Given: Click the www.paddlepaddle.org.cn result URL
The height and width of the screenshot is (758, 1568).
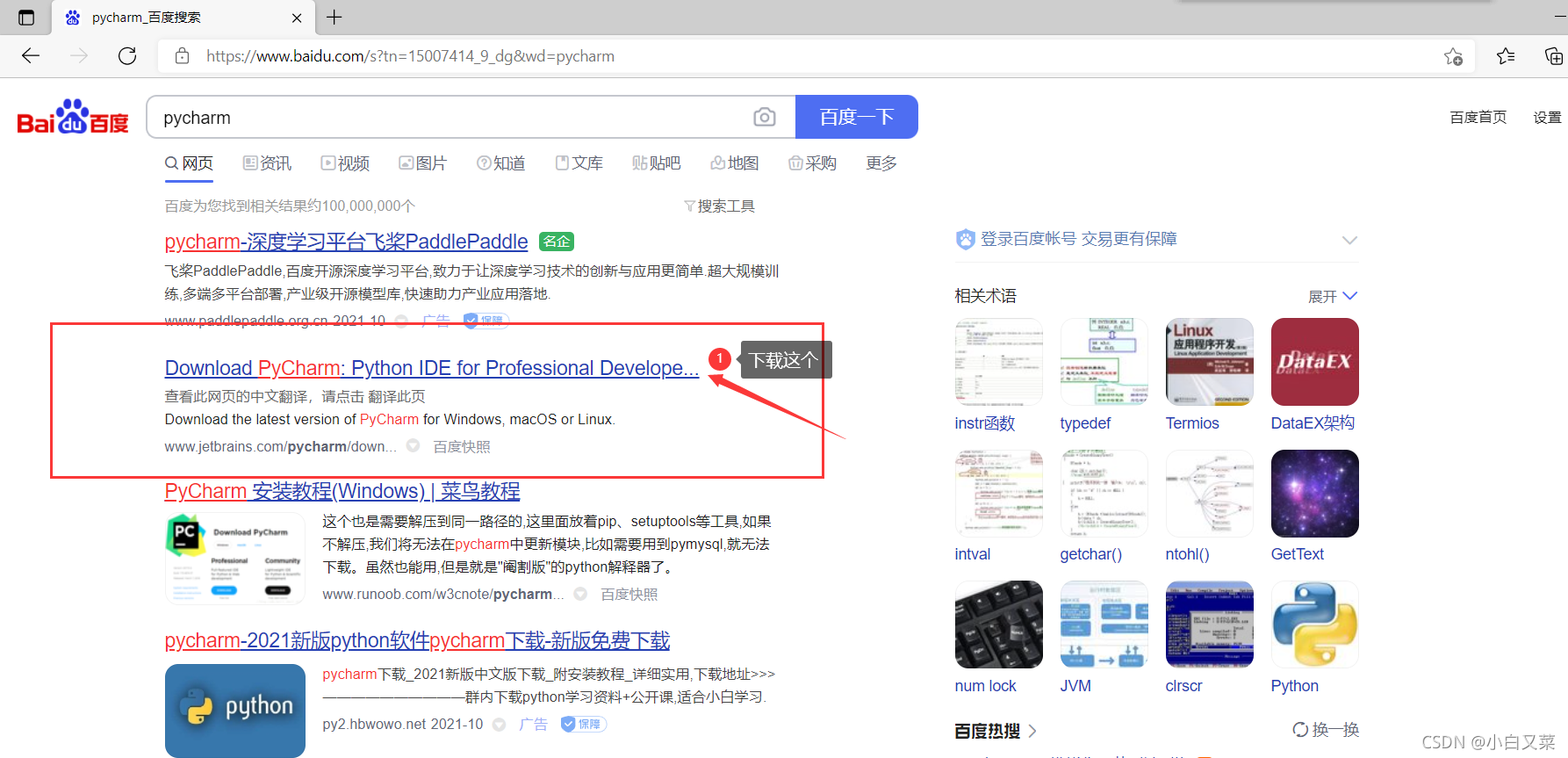Looking at the screenshot, I should coord(275,321).
